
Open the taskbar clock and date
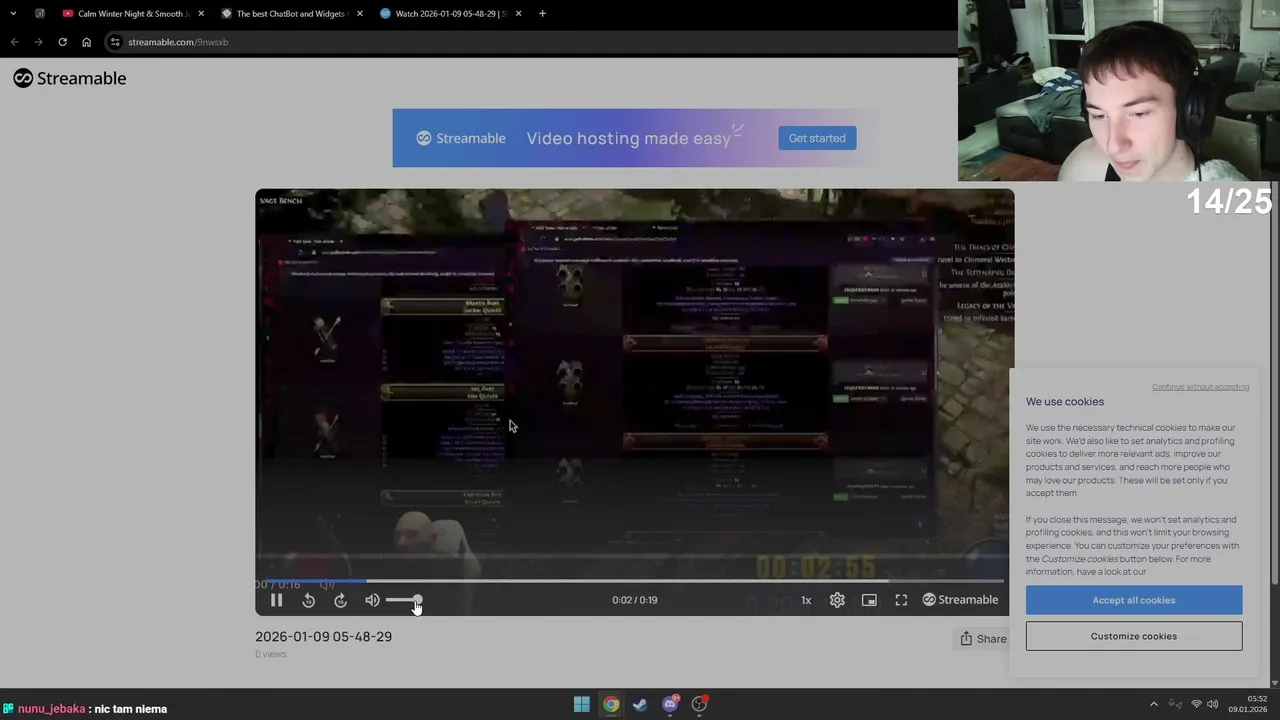click(1248, 704)
